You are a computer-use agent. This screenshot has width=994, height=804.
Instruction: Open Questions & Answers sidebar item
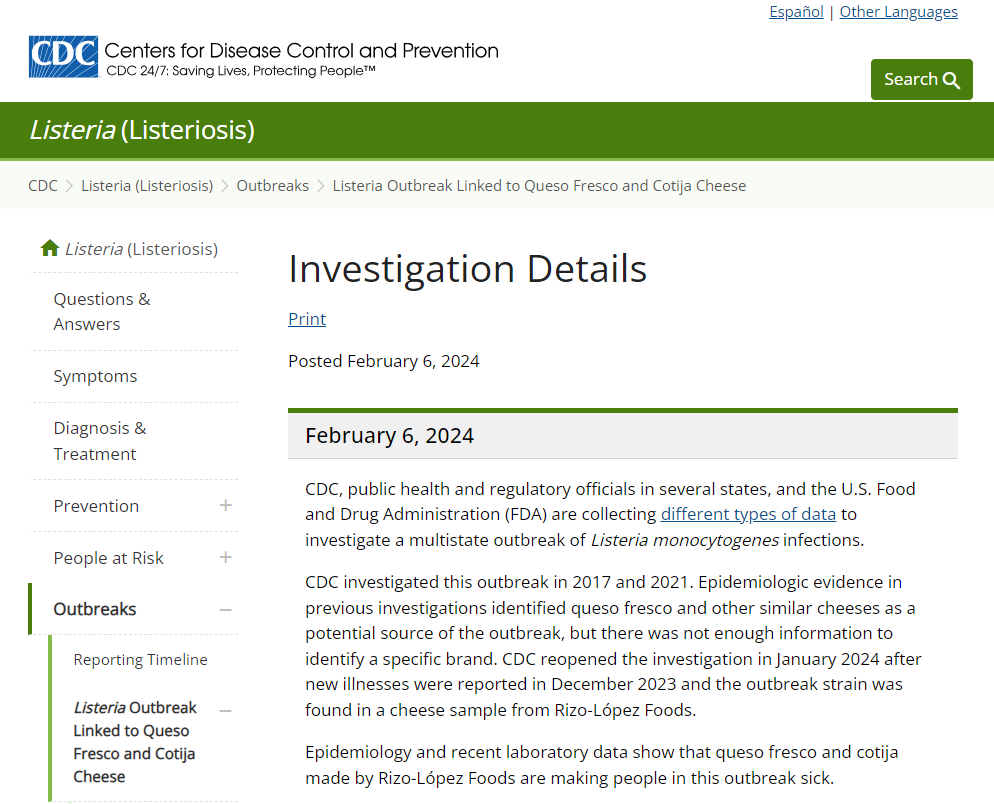point(102,311)
